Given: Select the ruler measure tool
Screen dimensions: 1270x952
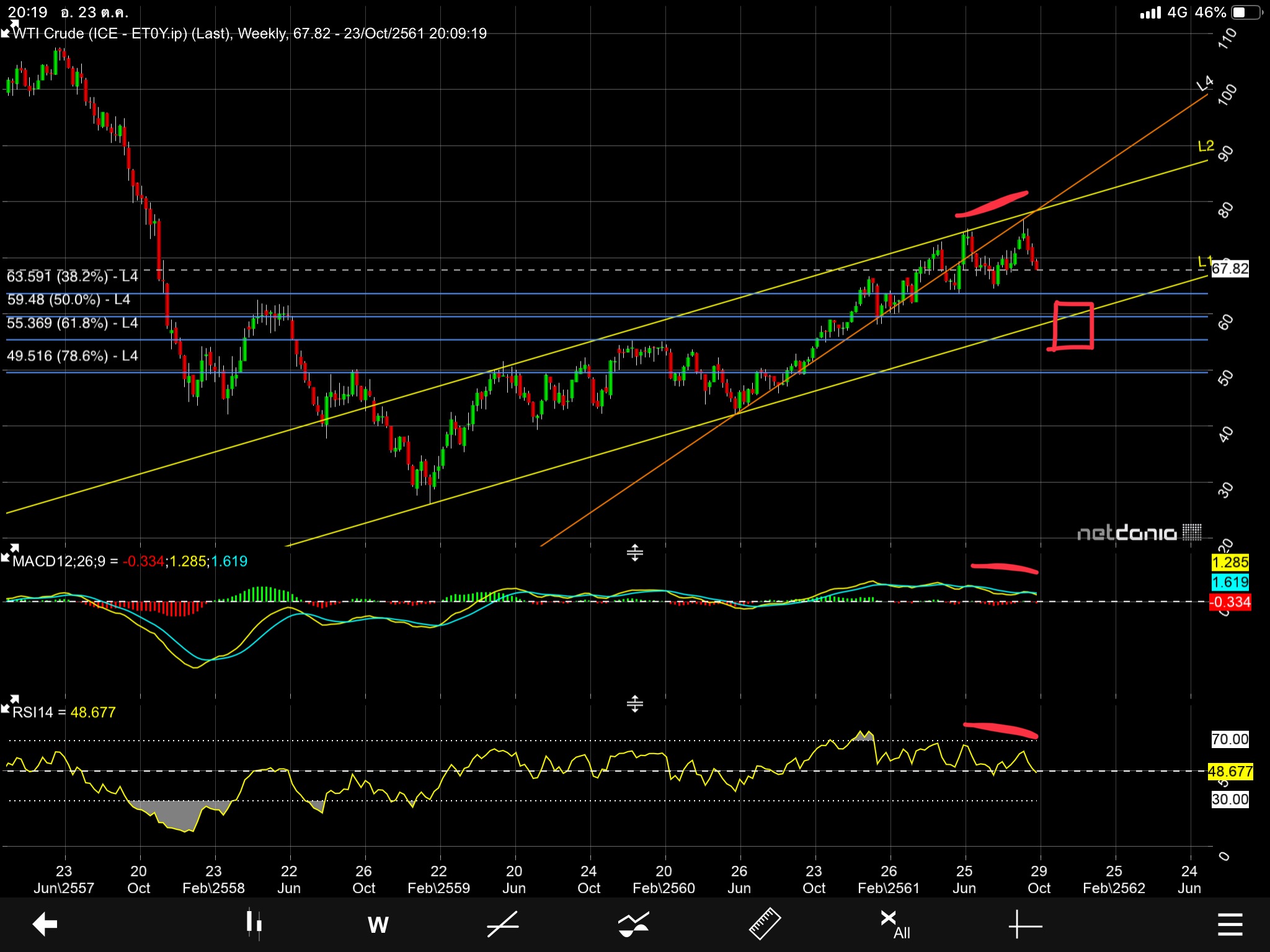Looking at the screenshot, I should pyautogui.click(x=764, y=924).
